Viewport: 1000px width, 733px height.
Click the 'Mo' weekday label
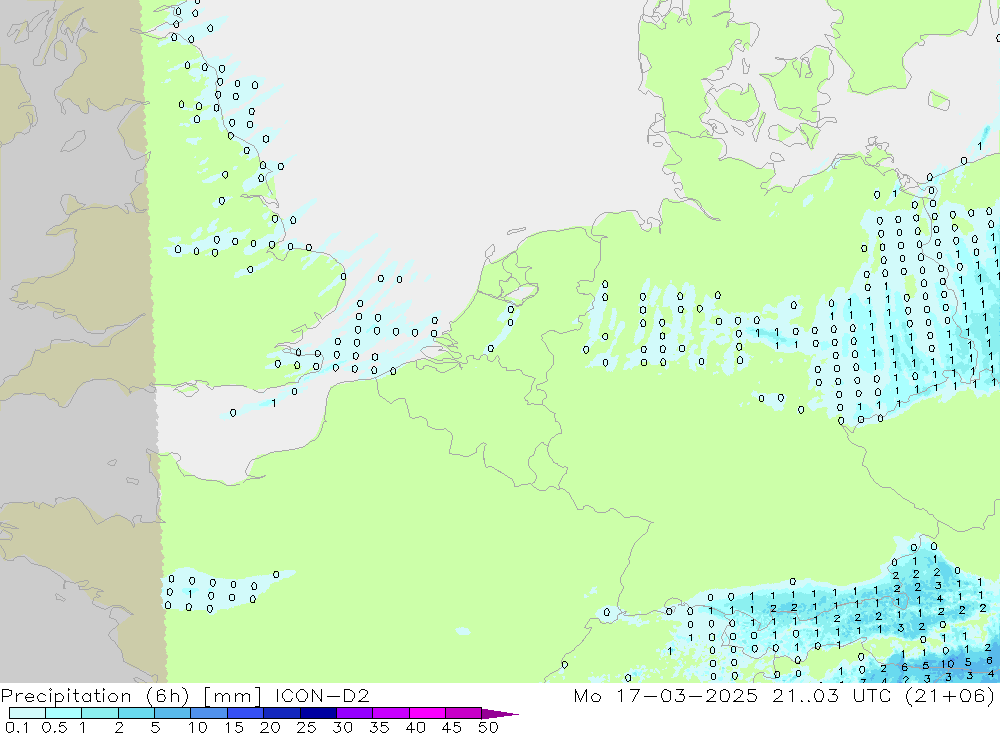587,695
